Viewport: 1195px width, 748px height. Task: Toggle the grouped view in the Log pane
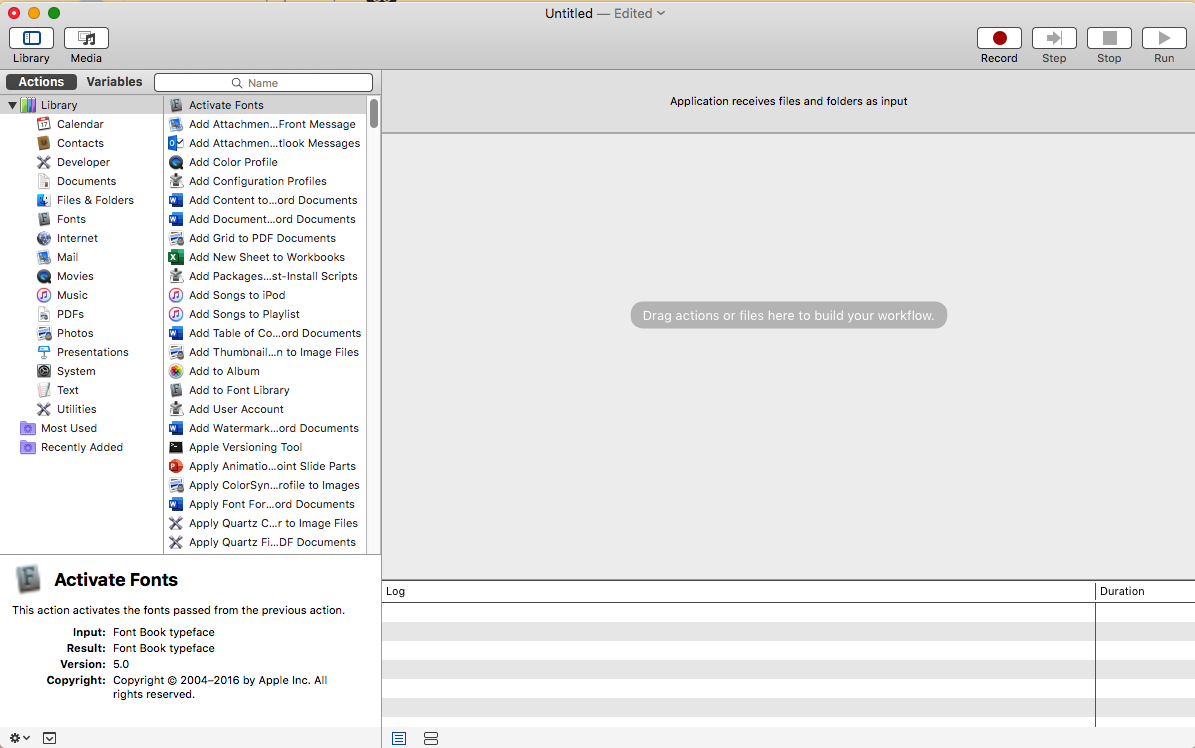coord(430,738)
